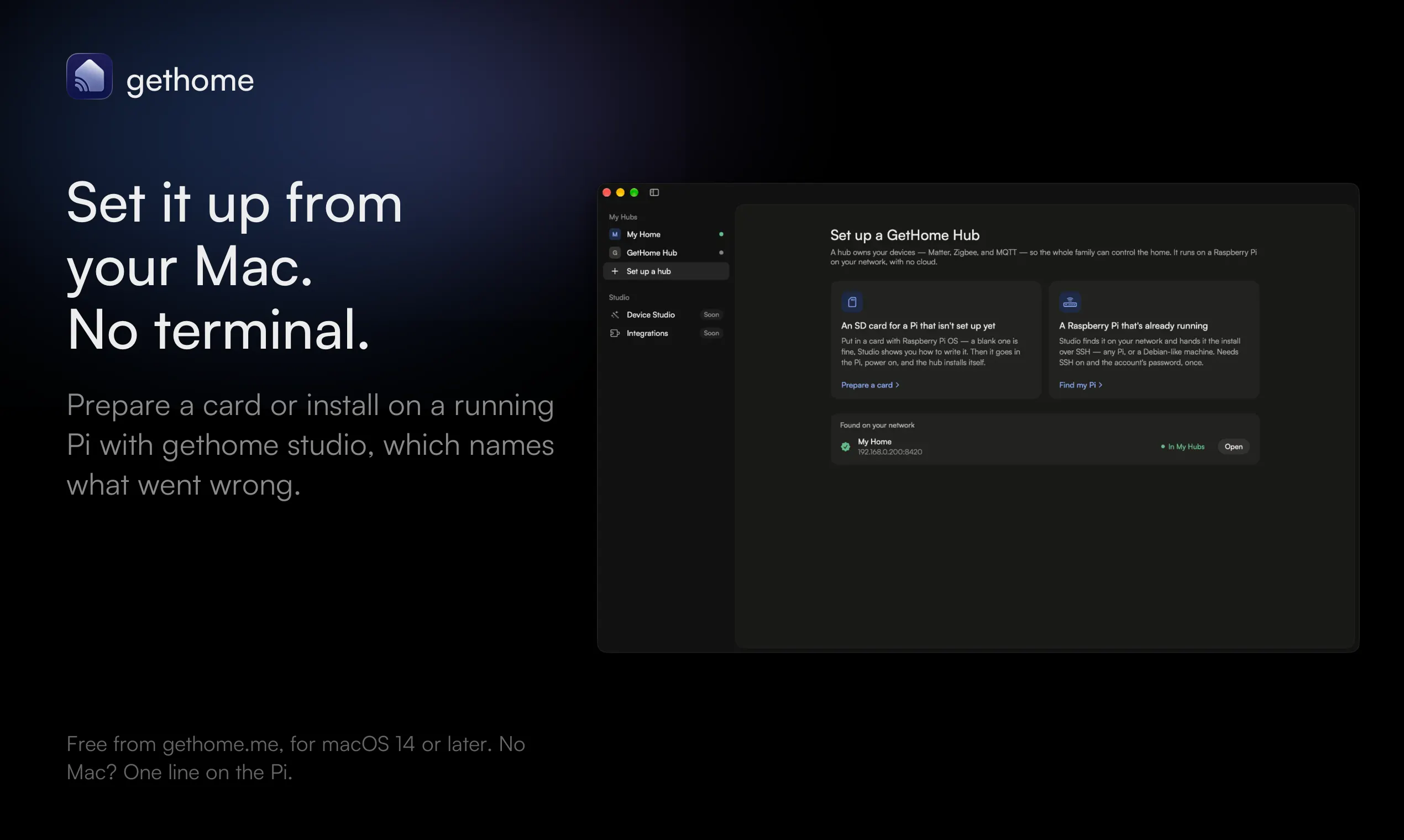Click the green status dot for My Home
The image size is (1404, 840).
click(x=721, y=234)
